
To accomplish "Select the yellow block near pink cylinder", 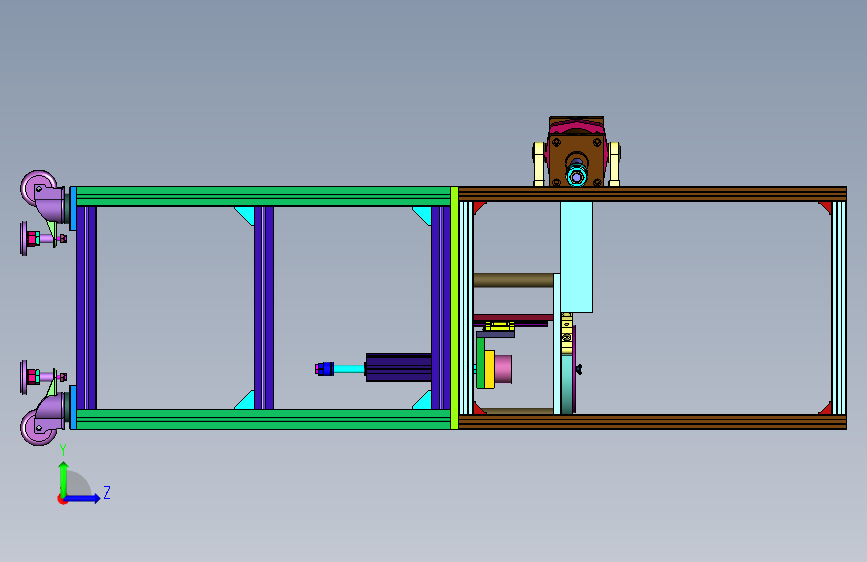I will [x=489, y=369].
